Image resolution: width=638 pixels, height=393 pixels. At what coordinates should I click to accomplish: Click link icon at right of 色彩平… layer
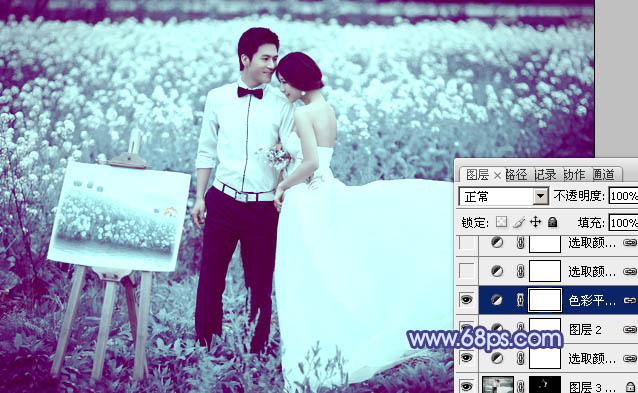tap(629, 300)
